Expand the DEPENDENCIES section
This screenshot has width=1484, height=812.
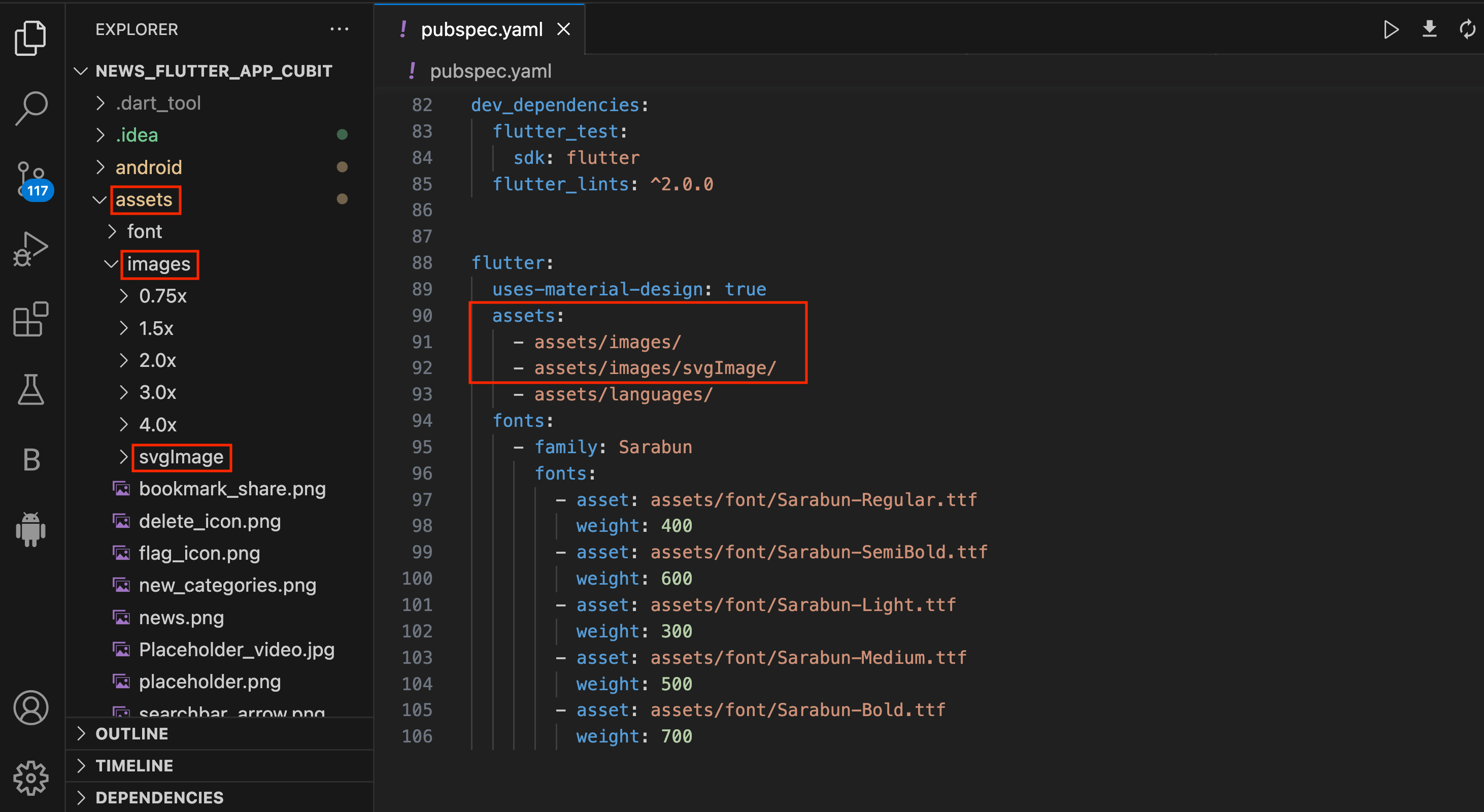click(159, 798)
